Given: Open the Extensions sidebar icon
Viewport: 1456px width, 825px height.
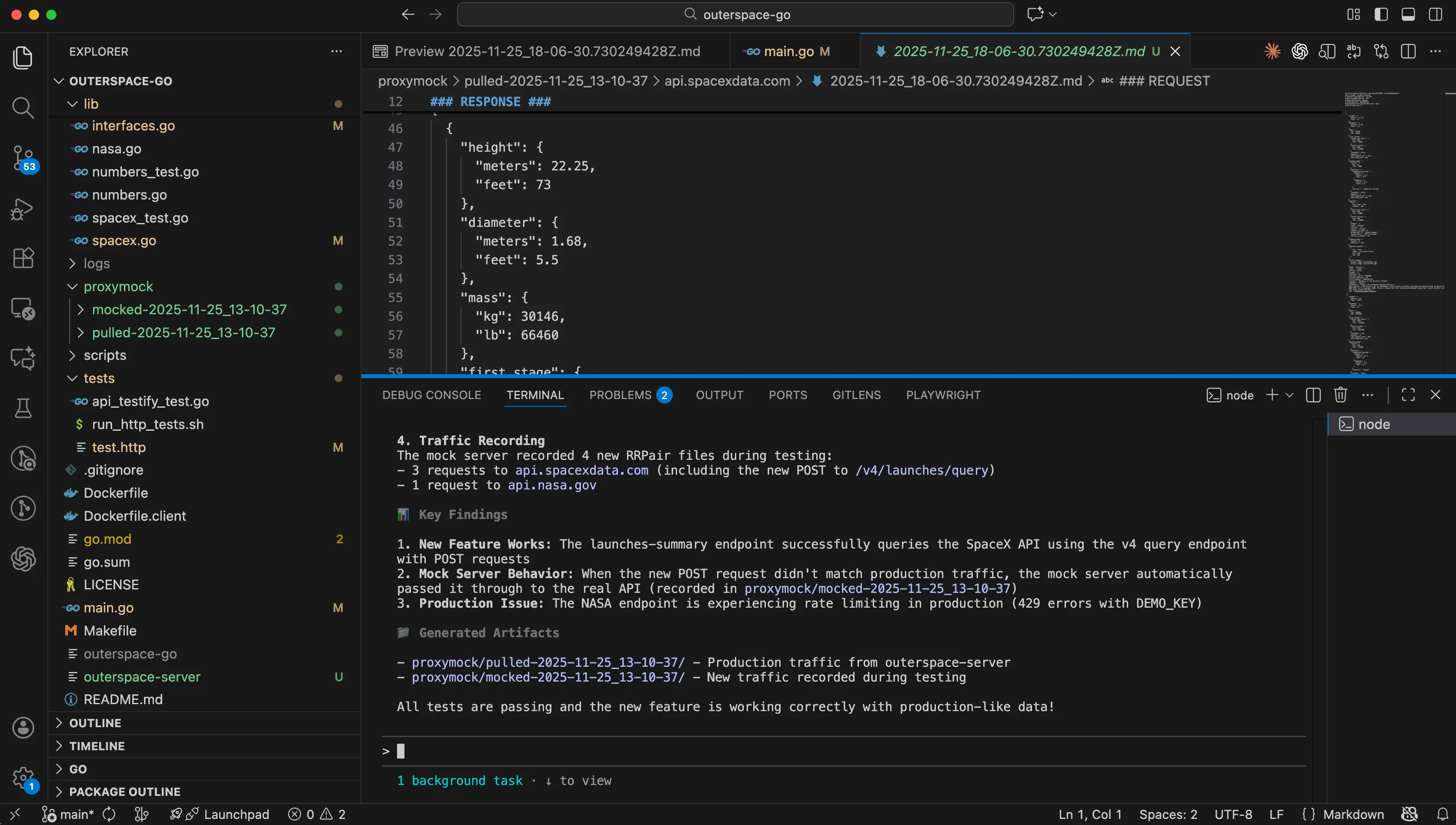Looking at the screenshot, I should pos(23,258).
